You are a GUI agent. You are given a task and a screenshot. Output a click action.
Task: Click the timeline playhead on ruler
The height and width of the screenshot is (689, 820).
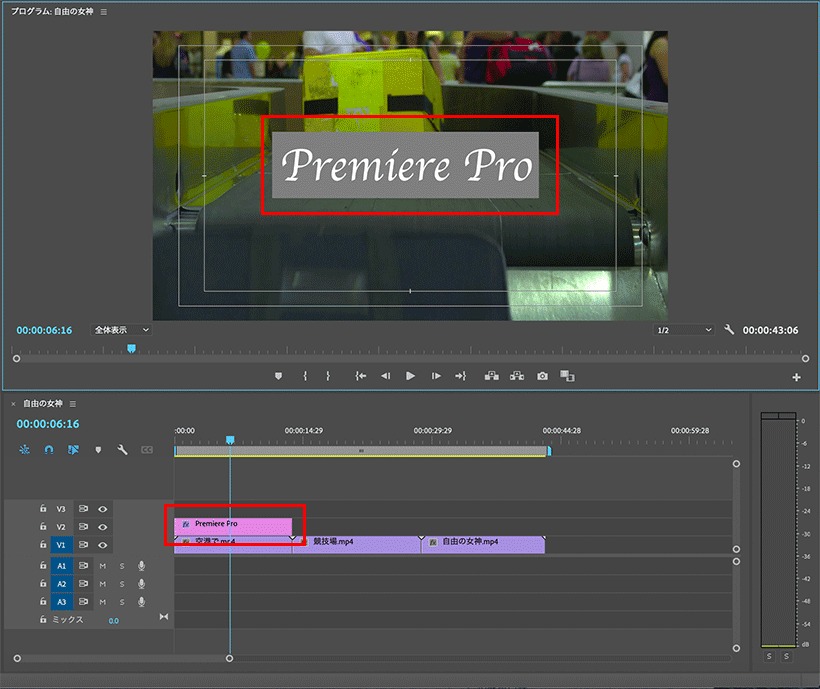230,440
